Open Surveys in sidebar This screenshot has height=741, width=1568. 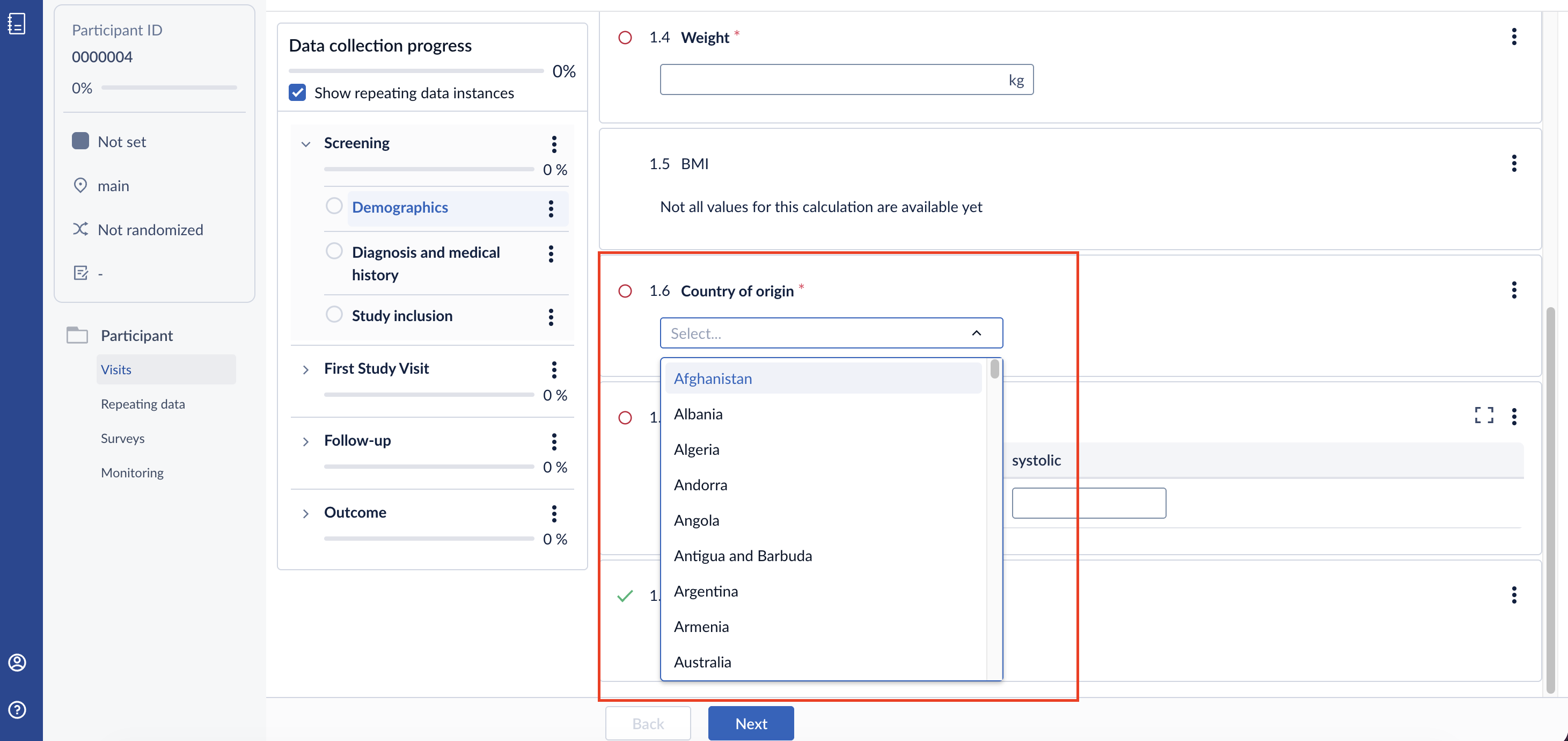click(122, 438)
